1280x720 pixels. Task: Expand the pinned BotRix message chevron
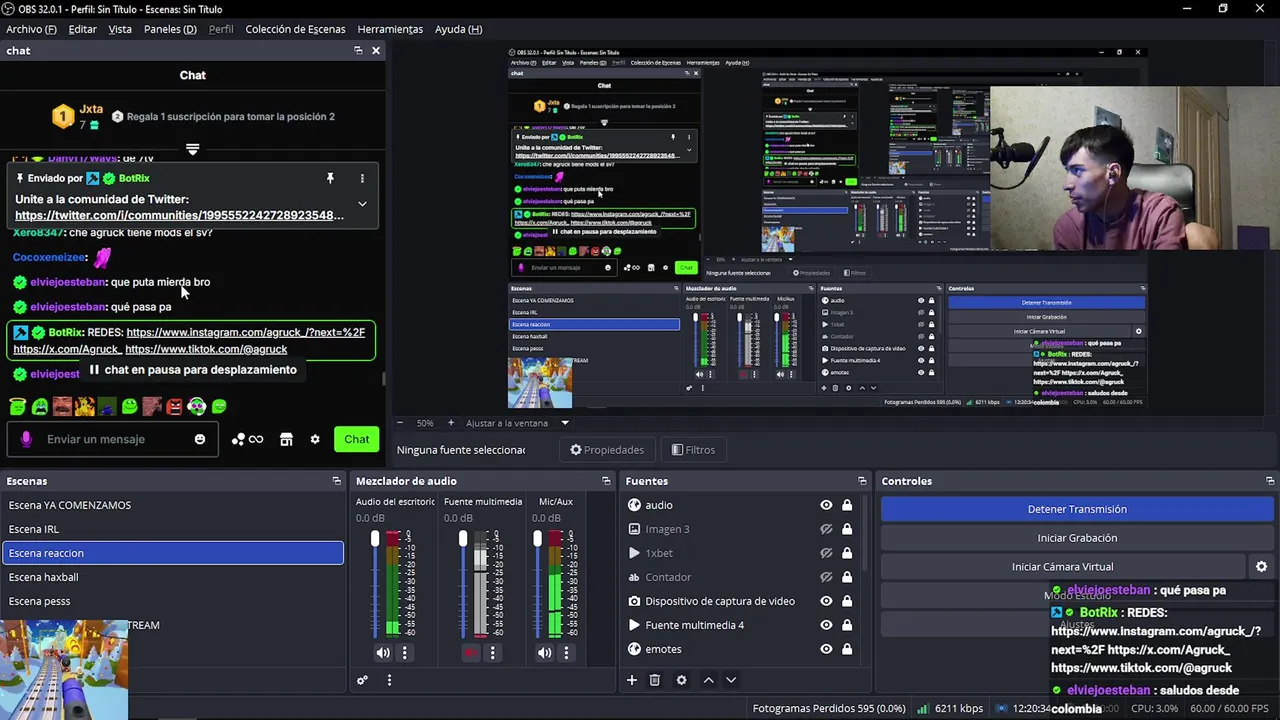pyautogui.click(x=362, y=203)
